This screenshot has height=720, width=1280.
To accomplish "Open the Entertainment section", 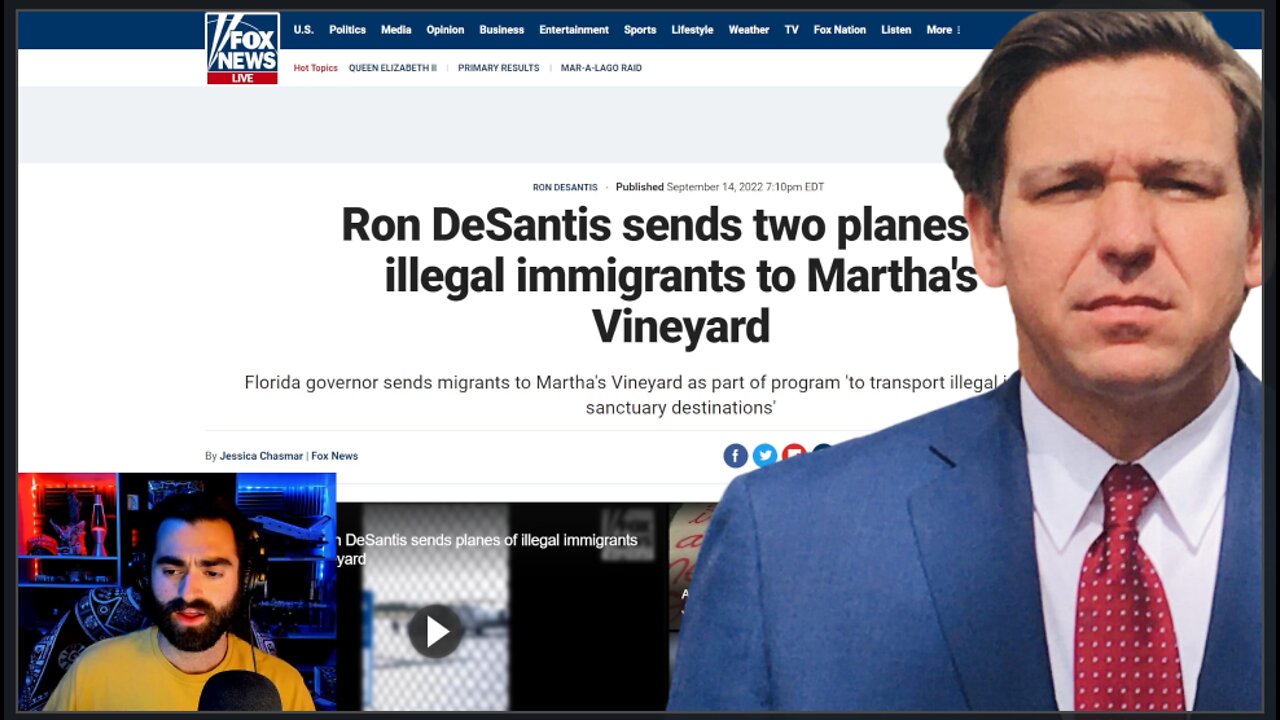I will click(574, 30).
